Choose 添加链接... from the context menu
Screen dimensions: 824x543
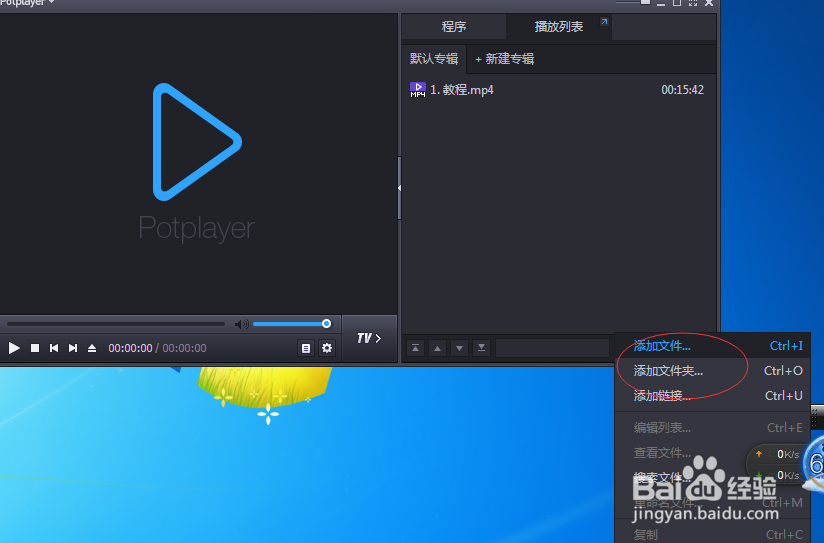pyautogui.click(x=713, y=395)
